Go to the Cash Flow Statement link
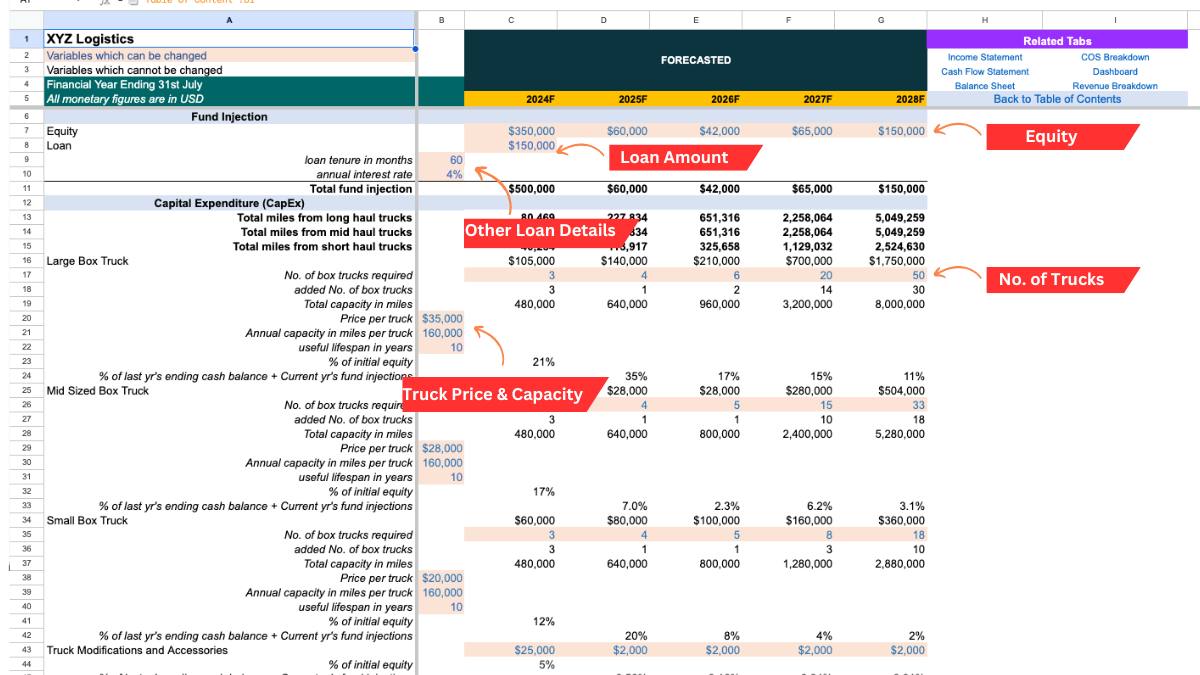The image size is (1200, 675). pyautogui.click(x=985, y=72)
